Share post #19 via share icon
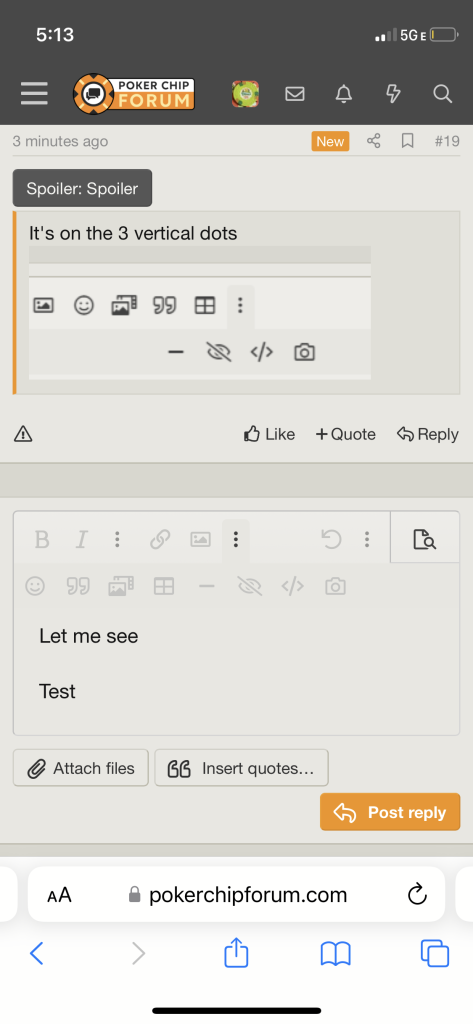Screen dimensions: 473x1024 point(374,140)
